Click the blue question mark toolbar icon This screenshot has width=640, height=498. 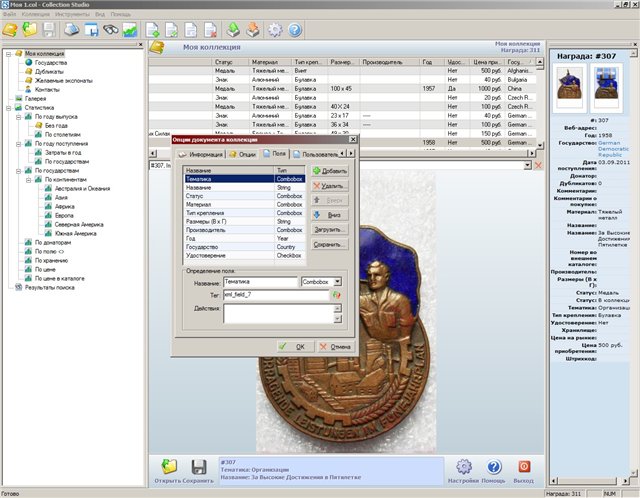[295, 30]
